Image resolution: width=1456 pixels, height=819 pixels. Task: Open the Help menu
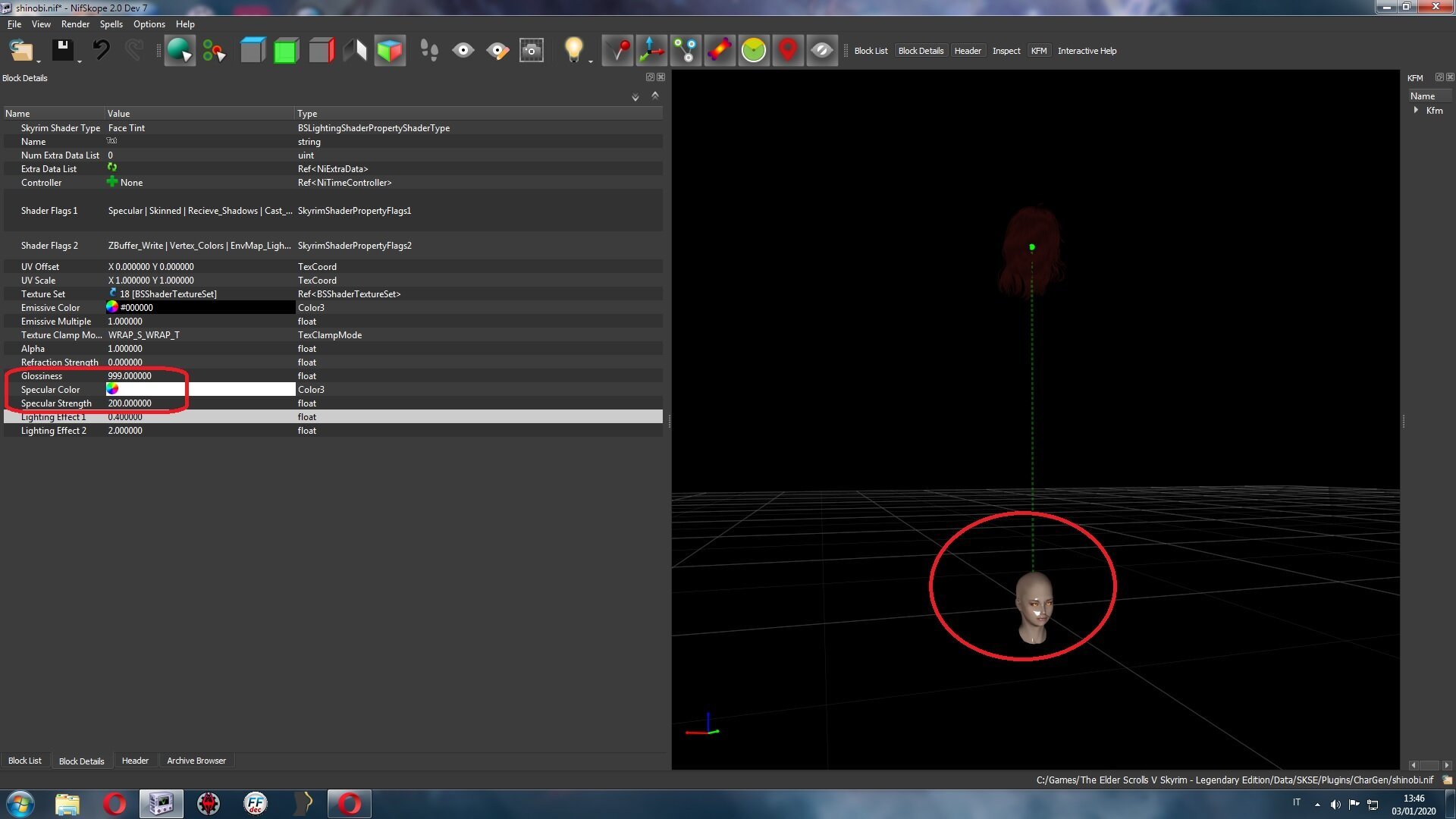[x=185, y=24]
